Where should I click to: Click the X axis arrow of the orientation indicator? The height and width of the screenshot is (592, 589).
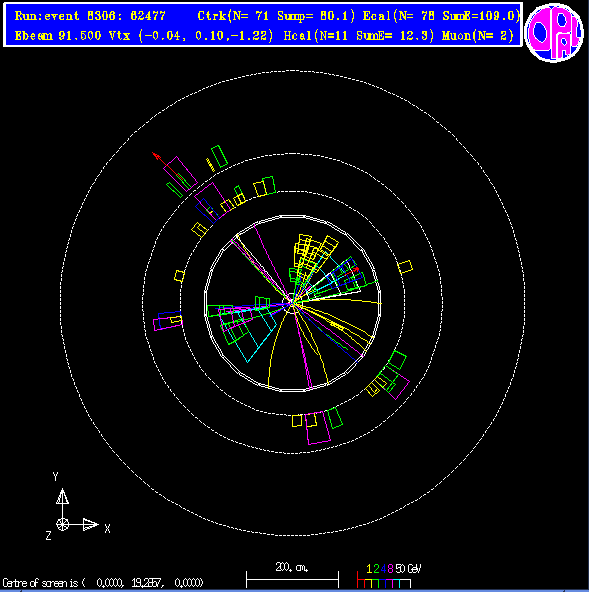click(x=91, y=524)
